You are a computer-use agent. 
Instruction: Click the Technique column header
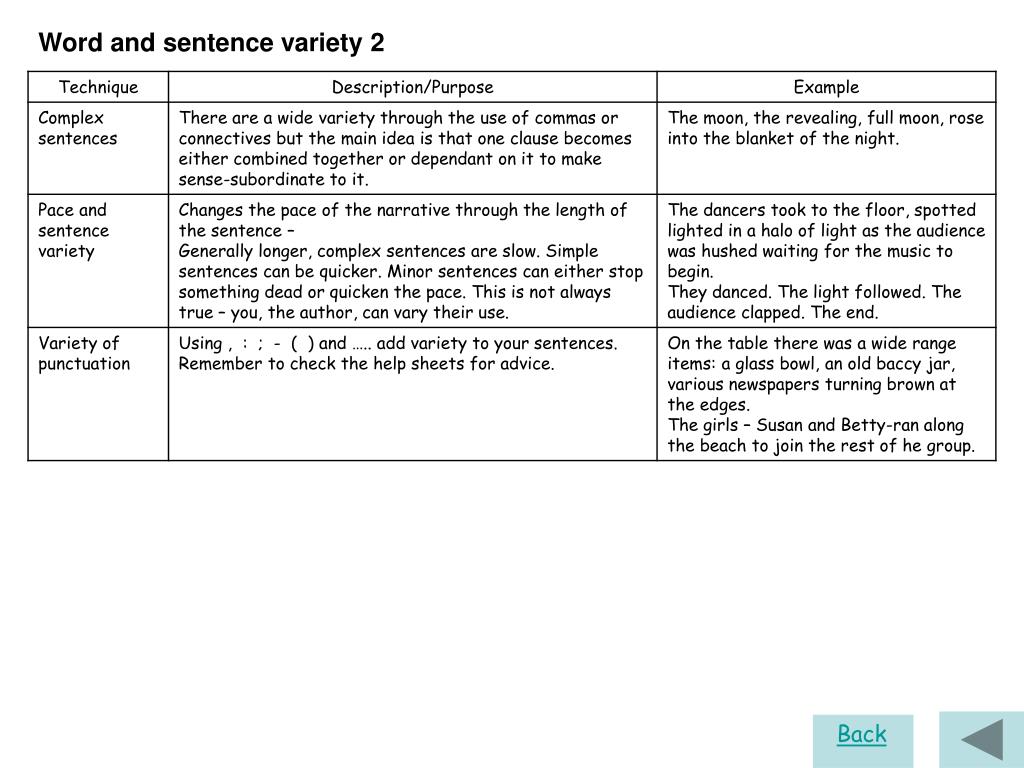98,87
